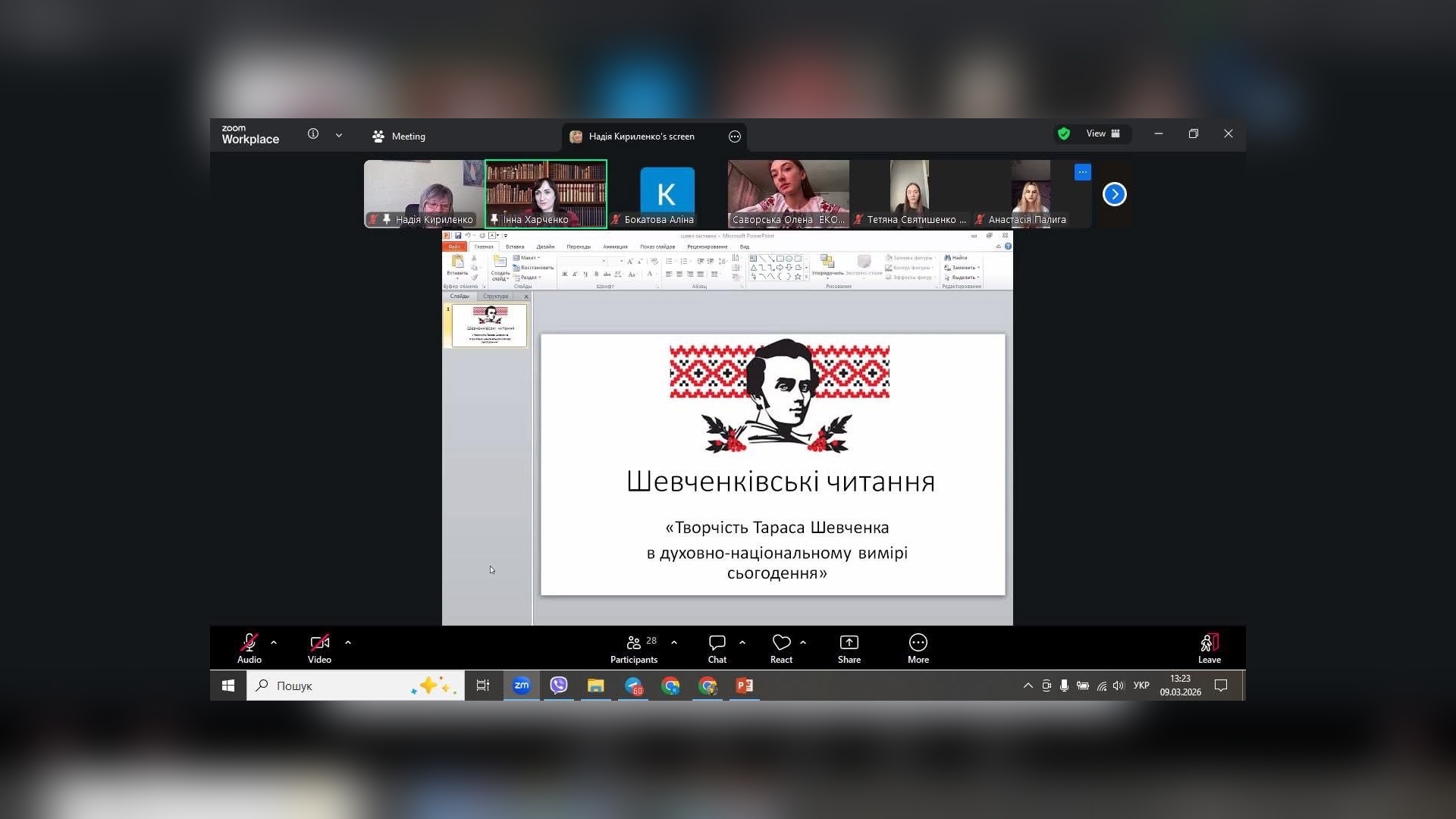Open the meeting info icon
This screenshot has width=1456, height=819.
click(313, 134)
